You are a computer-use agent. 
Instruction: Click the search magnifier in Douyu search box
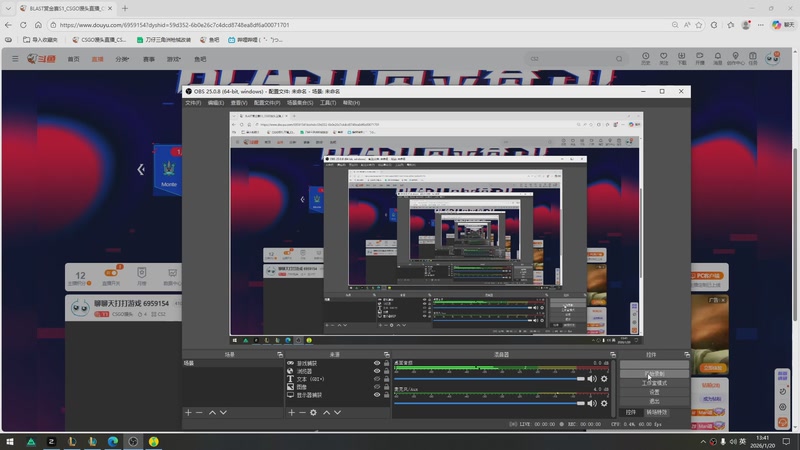coord(619,59)
